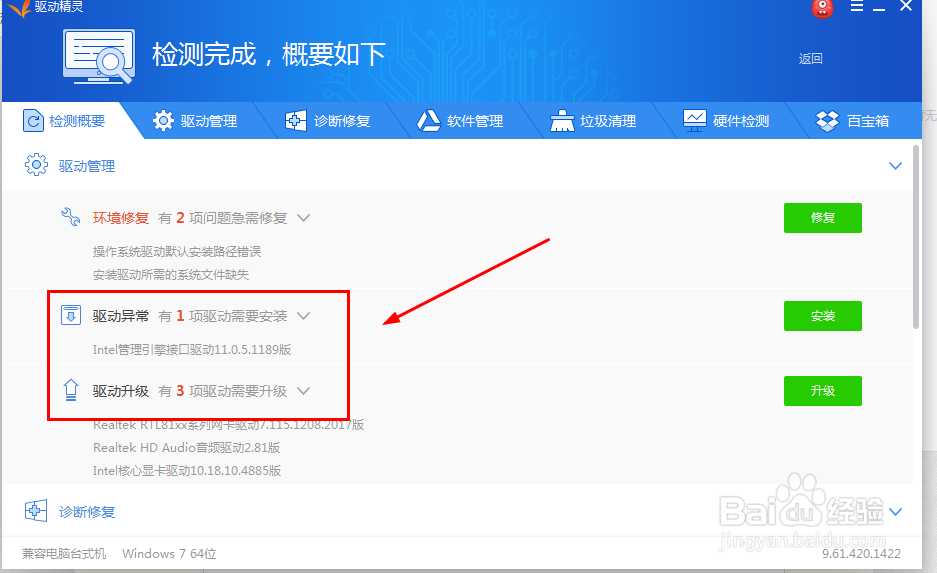Click the 诊断修复 section heading

[87, 512]
